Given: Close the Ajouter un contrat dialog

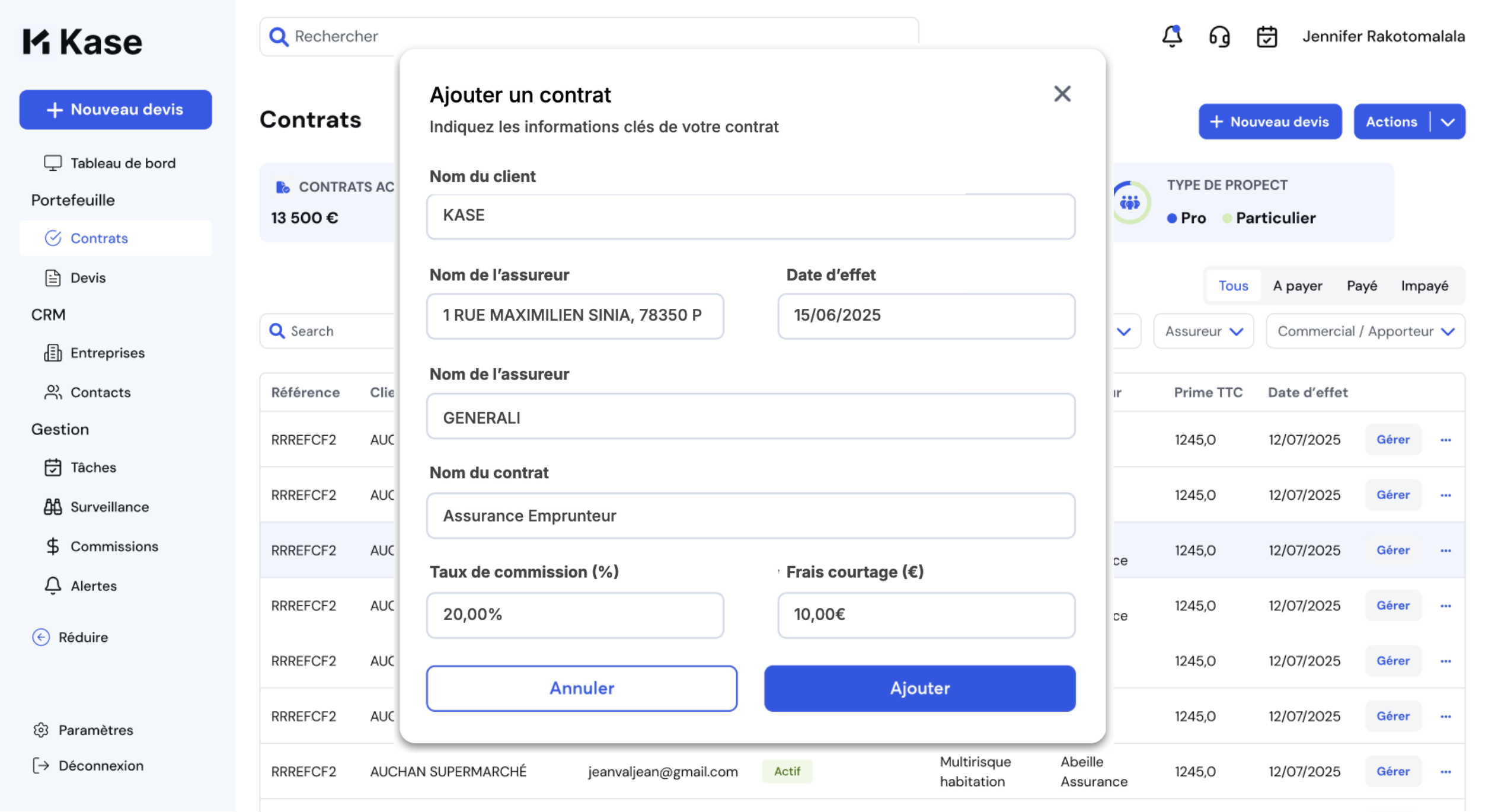Looking at the screenshot, I should (1062, 94).
